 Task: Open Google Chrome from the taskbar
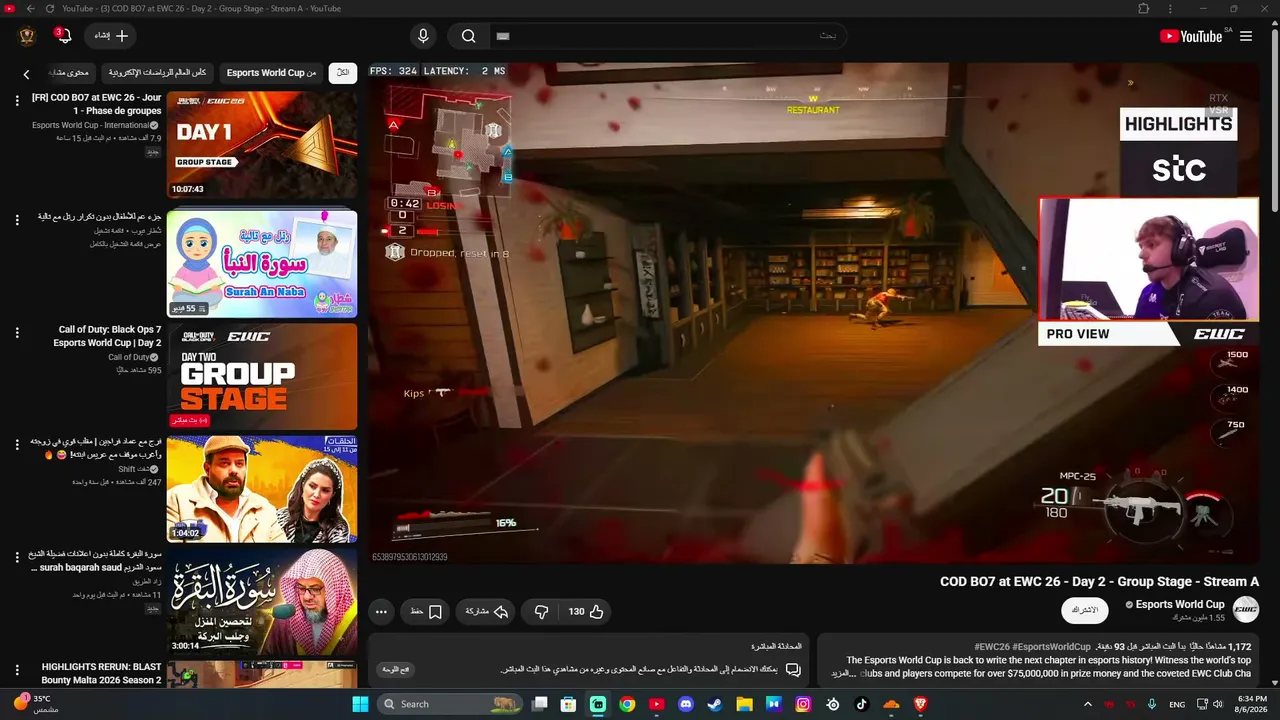tap(627, 704)
